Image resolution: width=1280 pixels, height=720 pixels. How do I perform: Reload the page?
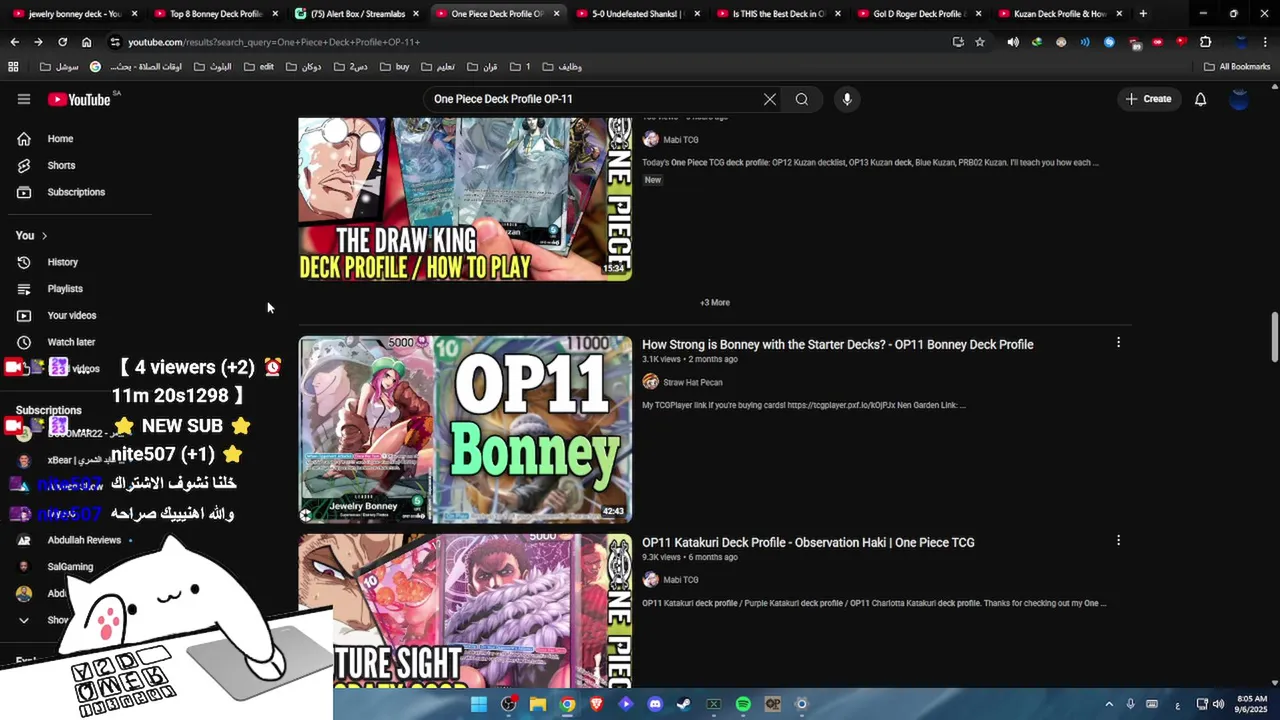(62, 42)
